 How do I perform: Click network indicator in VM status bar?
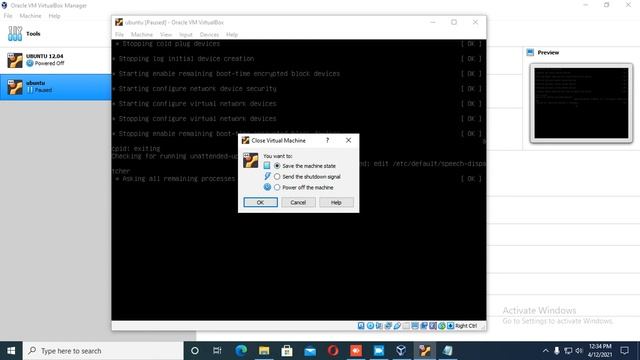click(388, 326)
